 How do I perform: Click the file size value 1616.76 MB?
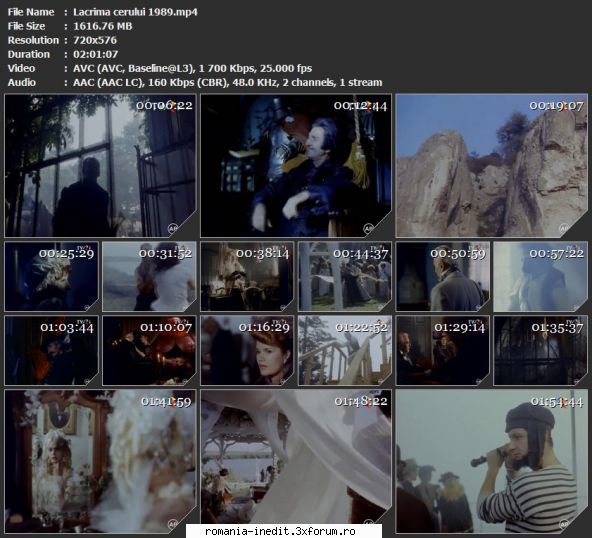(x=103, y=26)
